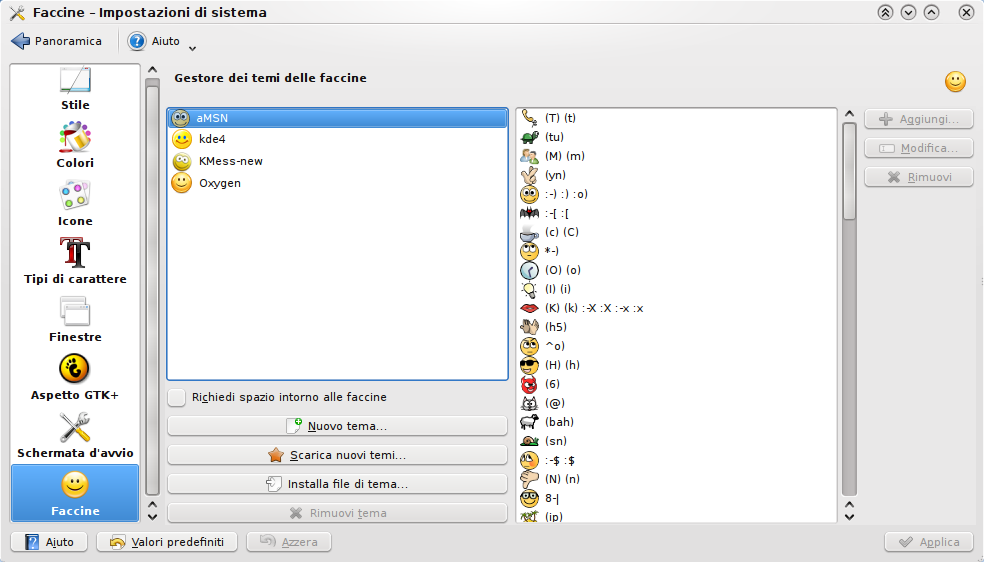Select the telephone emoticon (T) (t)
This screenshot has width=984, height=562.
[x=676, y=118]
